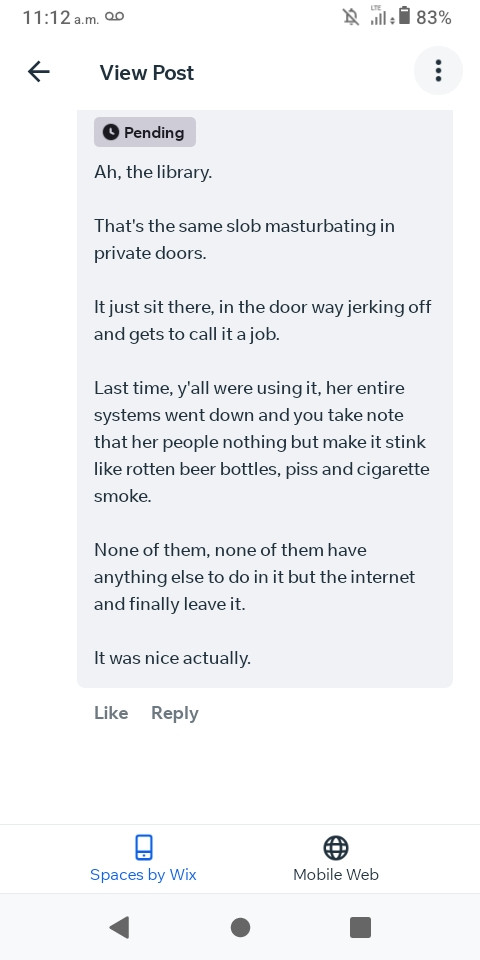Tap the muted notifications bell icon
Image resolution: width=480 pixels, height=960 pixels.
[351, 17]
